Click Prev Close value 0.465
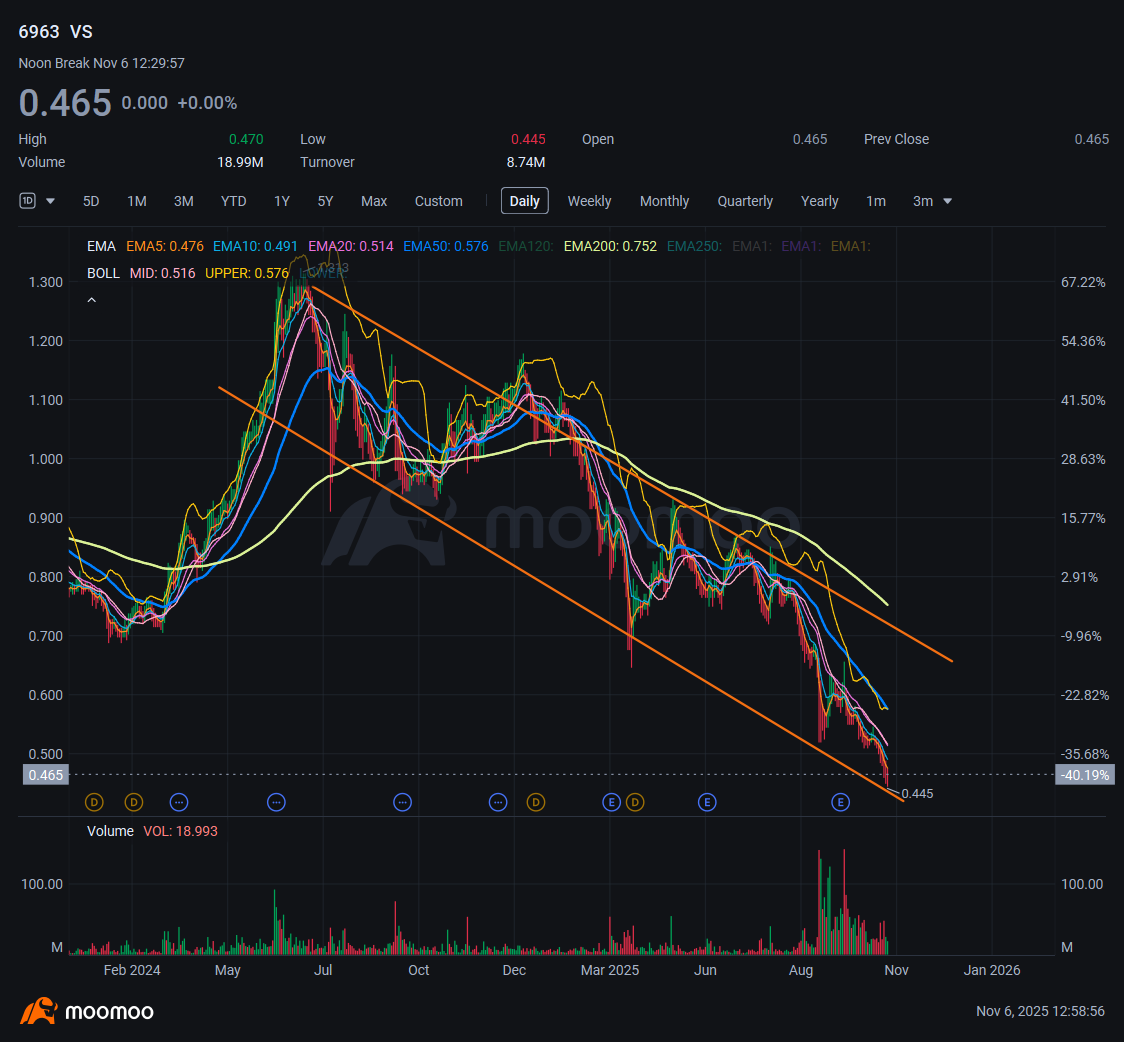Viewport: 1124px width, 1042px height. pos(1092,139)
